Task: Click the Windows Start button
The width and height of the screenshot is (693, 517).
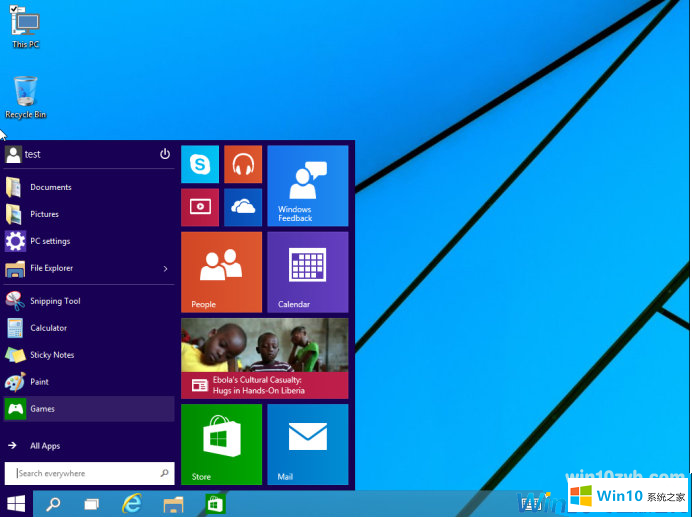Action: click(16, 504)
